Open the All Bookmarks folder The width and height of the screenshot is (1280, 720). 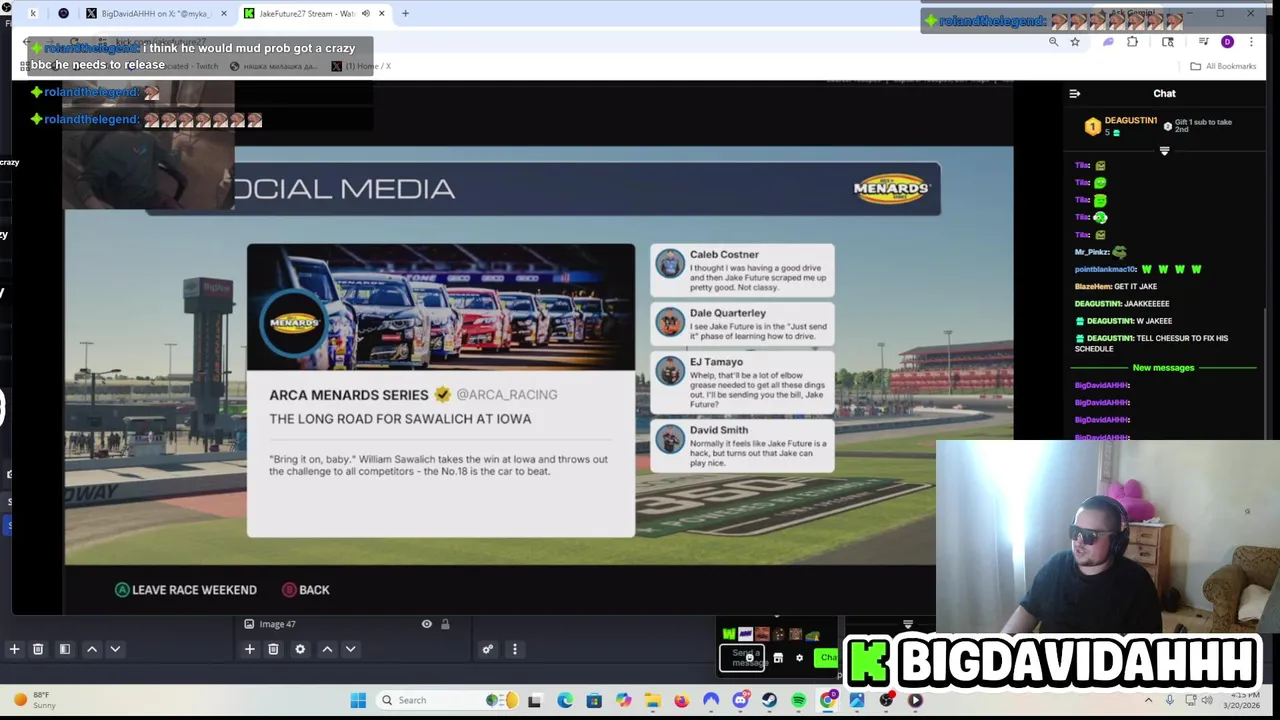[x=1223, y=66]
